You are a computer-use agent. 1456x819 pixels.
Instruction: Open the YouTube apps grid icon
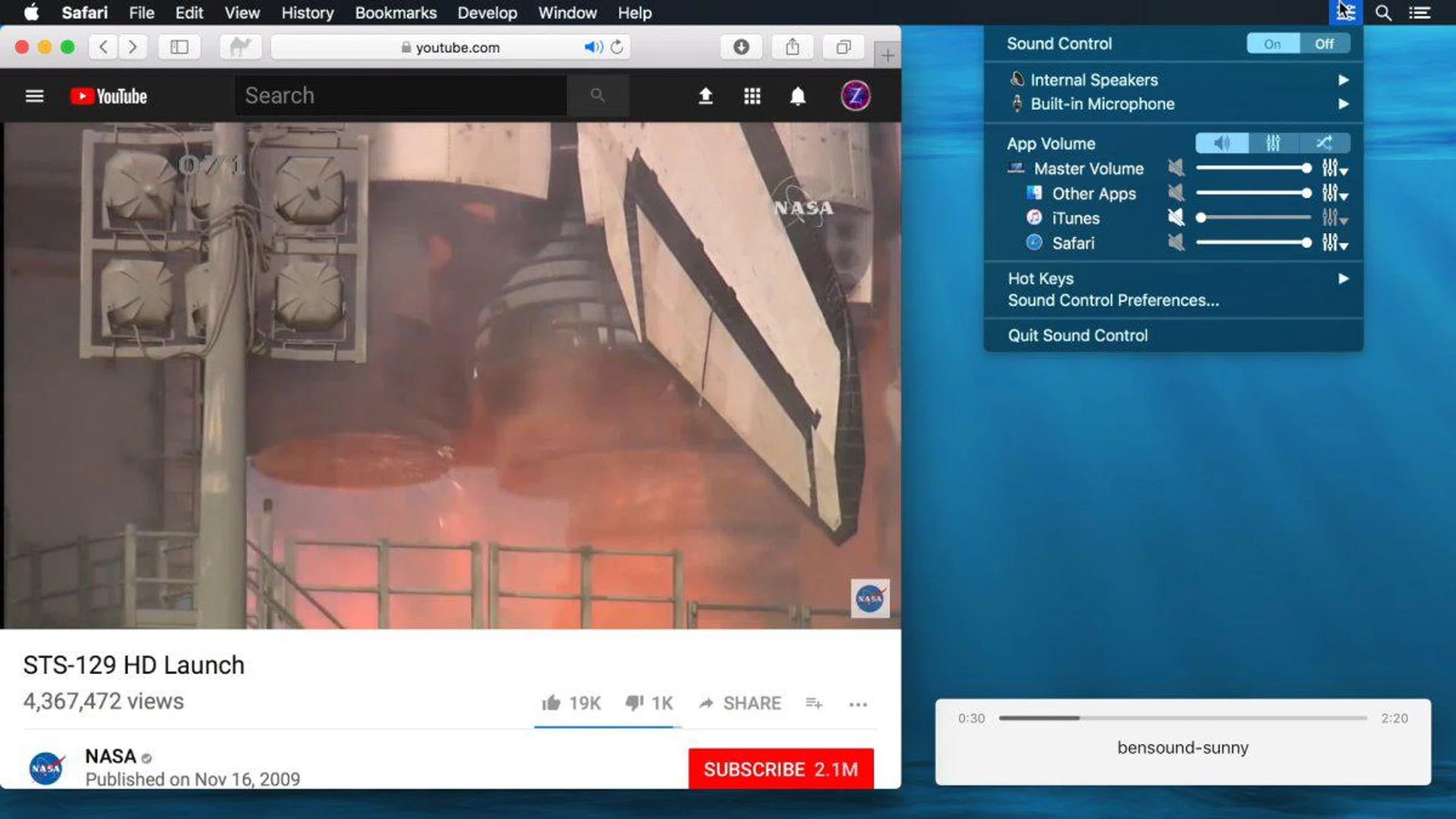pyautogui.click(x=752, y=96)
